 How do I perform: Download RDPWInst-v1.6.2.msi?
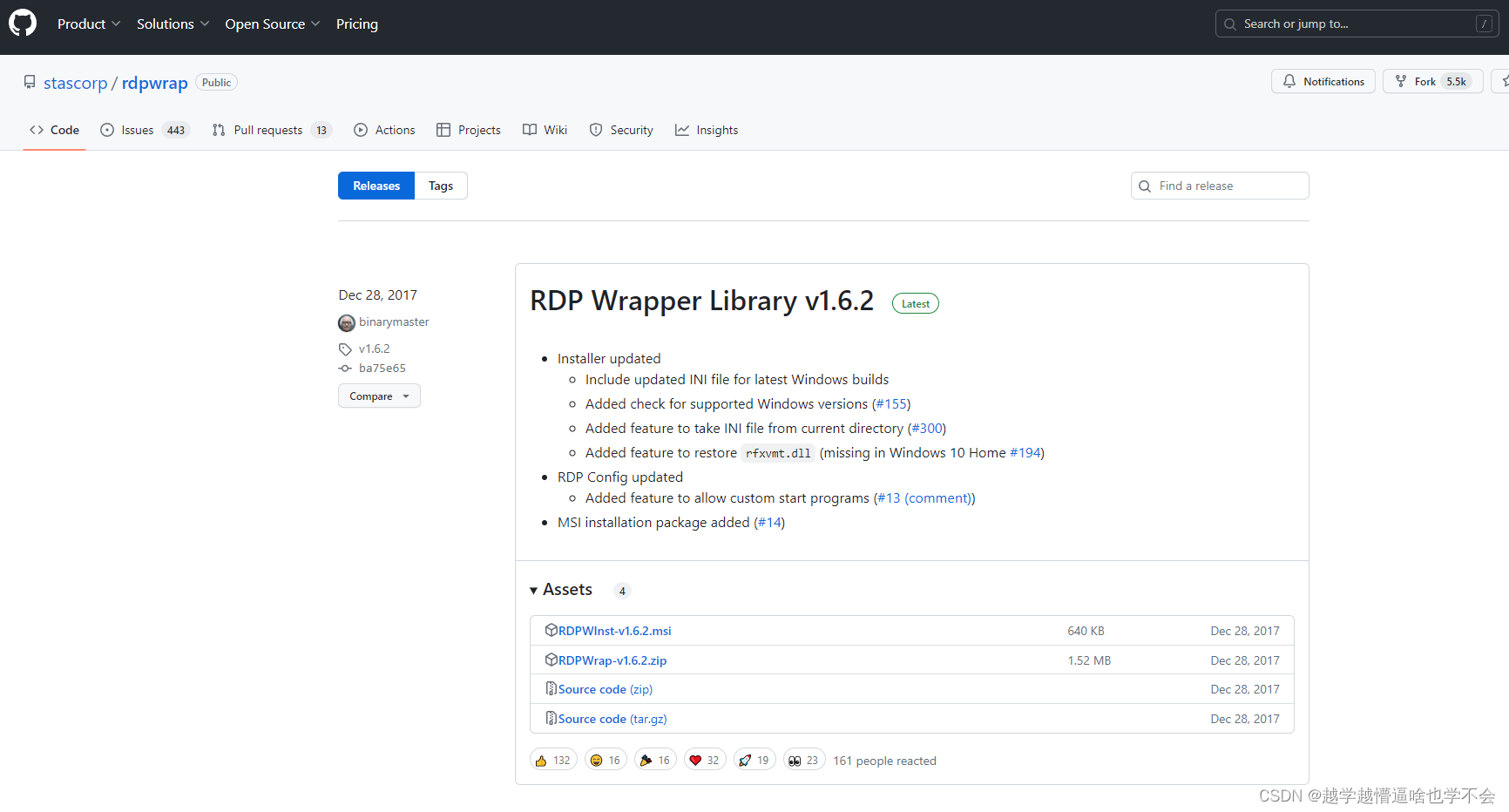coord(614,631)
